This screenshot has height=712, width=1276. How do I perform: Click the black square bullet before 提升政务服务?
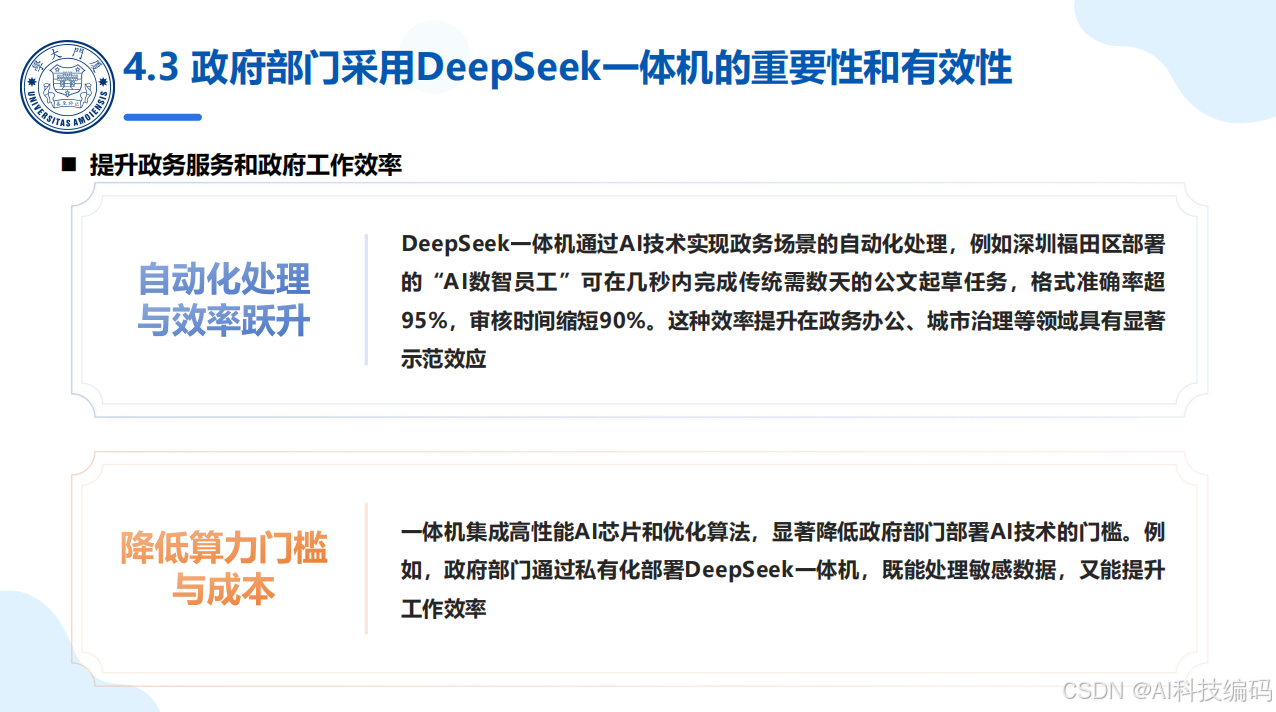[69, 165]
